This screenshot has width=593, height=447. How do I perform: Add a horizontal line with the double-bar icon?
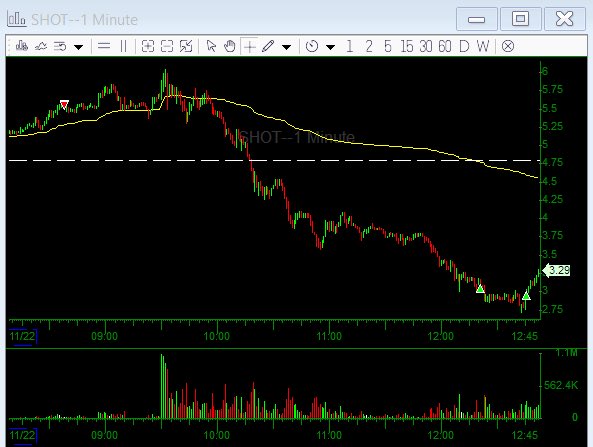[x=104, y=46]
